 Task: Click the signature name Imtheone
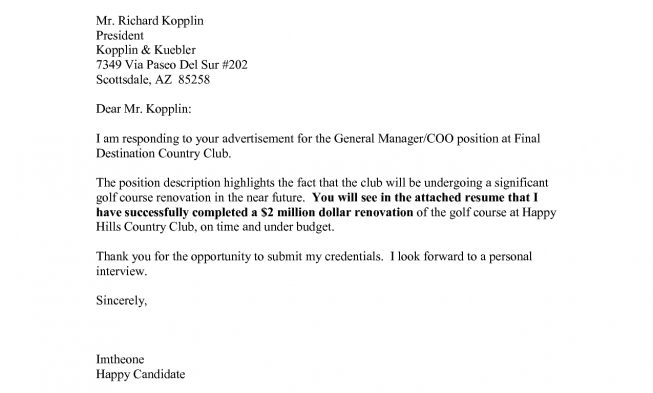(x=120, y=359)
